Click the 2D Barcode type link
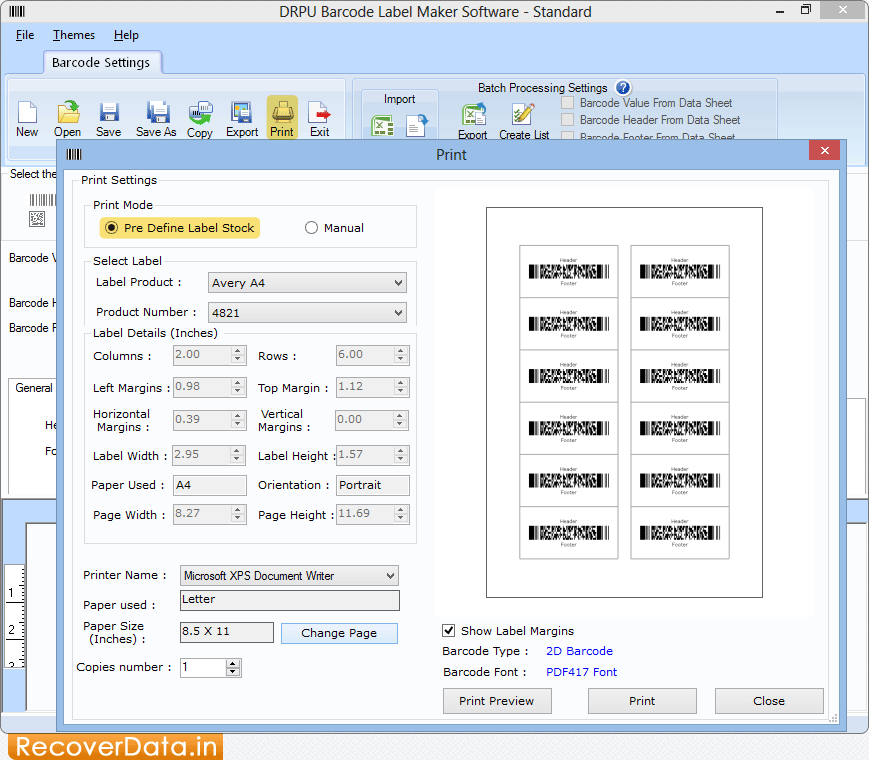Image resolution: width=869 pixels, height=760 pixels. tap(579, 651)
